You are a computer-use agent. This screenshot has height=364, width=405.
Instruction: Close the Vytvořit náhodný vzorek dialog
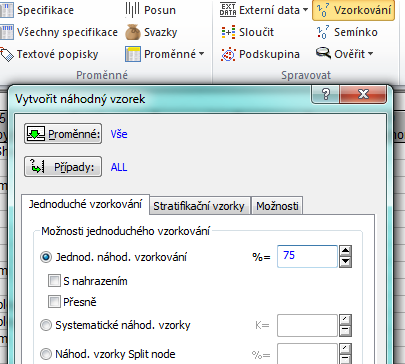point(363,94)
